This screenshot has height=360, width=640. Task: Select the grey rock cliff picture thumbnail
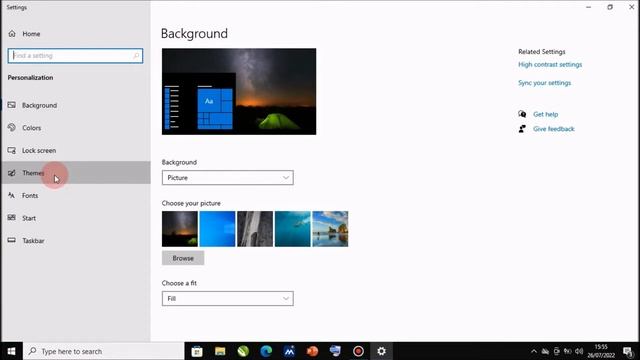click(x=255, y=229)
